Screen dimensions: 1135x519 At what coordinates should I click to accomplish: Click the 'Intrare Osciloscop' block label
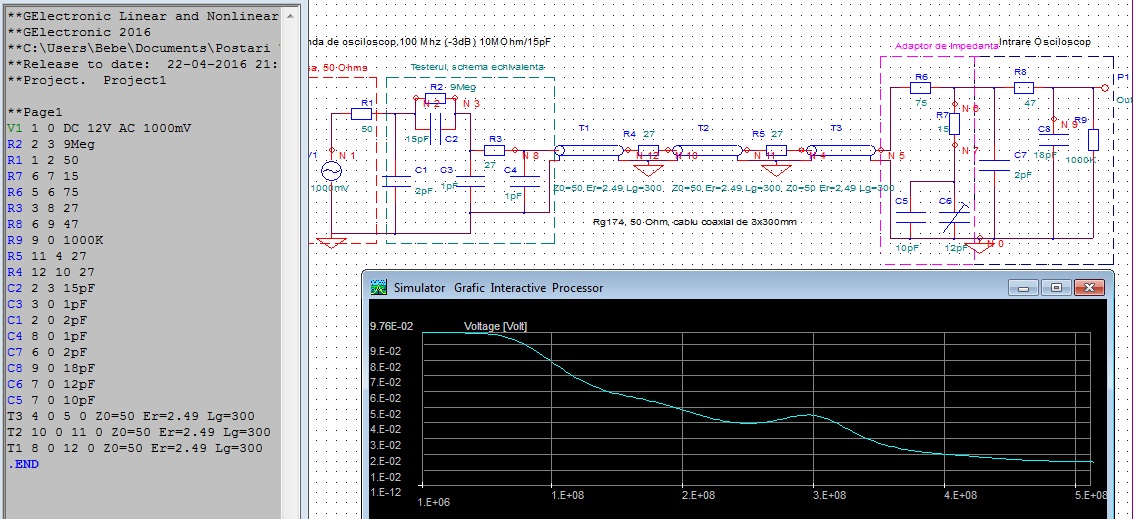tap(1045, 43)
